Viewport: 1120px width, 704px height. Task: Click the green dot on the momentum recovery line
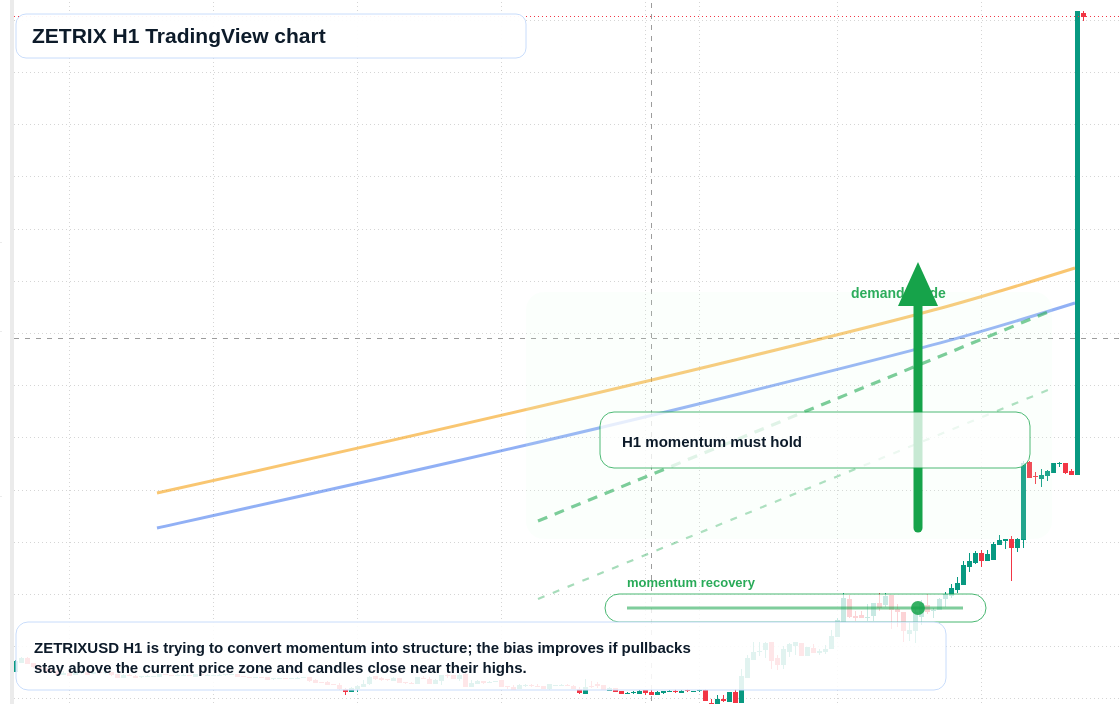coord(918,608)
